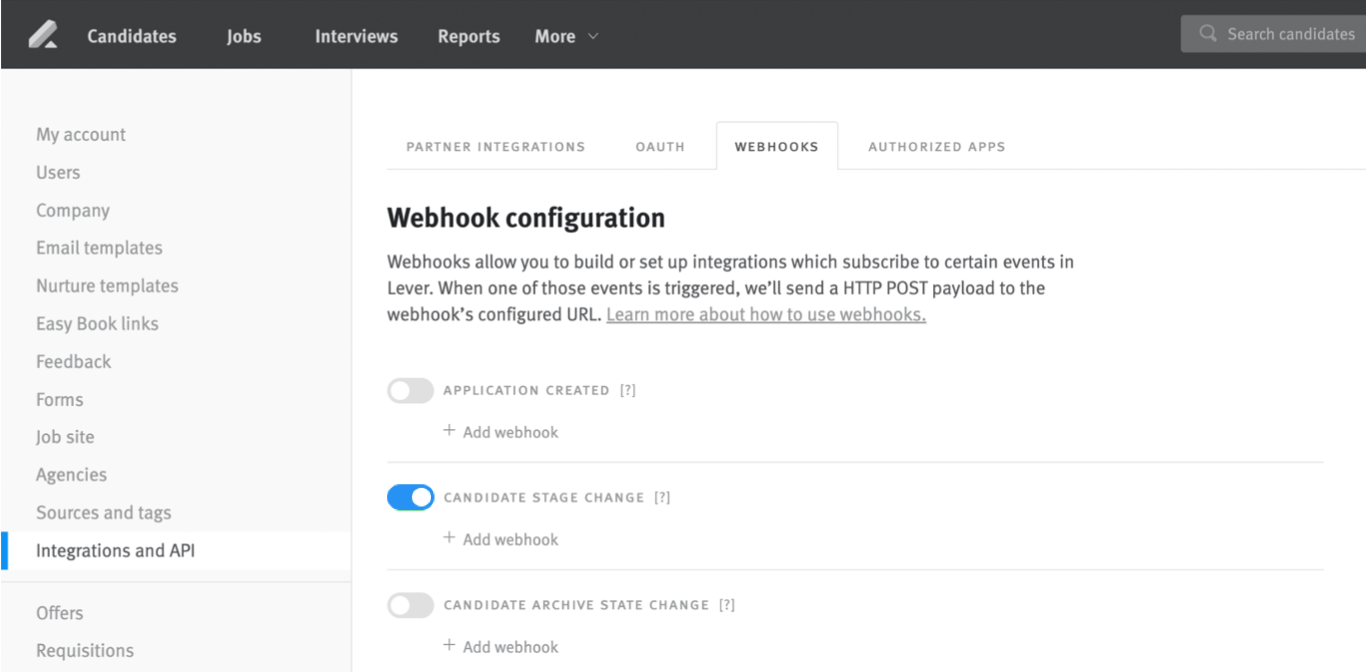
Task: Enable the Candidate Archive State Change toggle
Action: tap(410, 604)
